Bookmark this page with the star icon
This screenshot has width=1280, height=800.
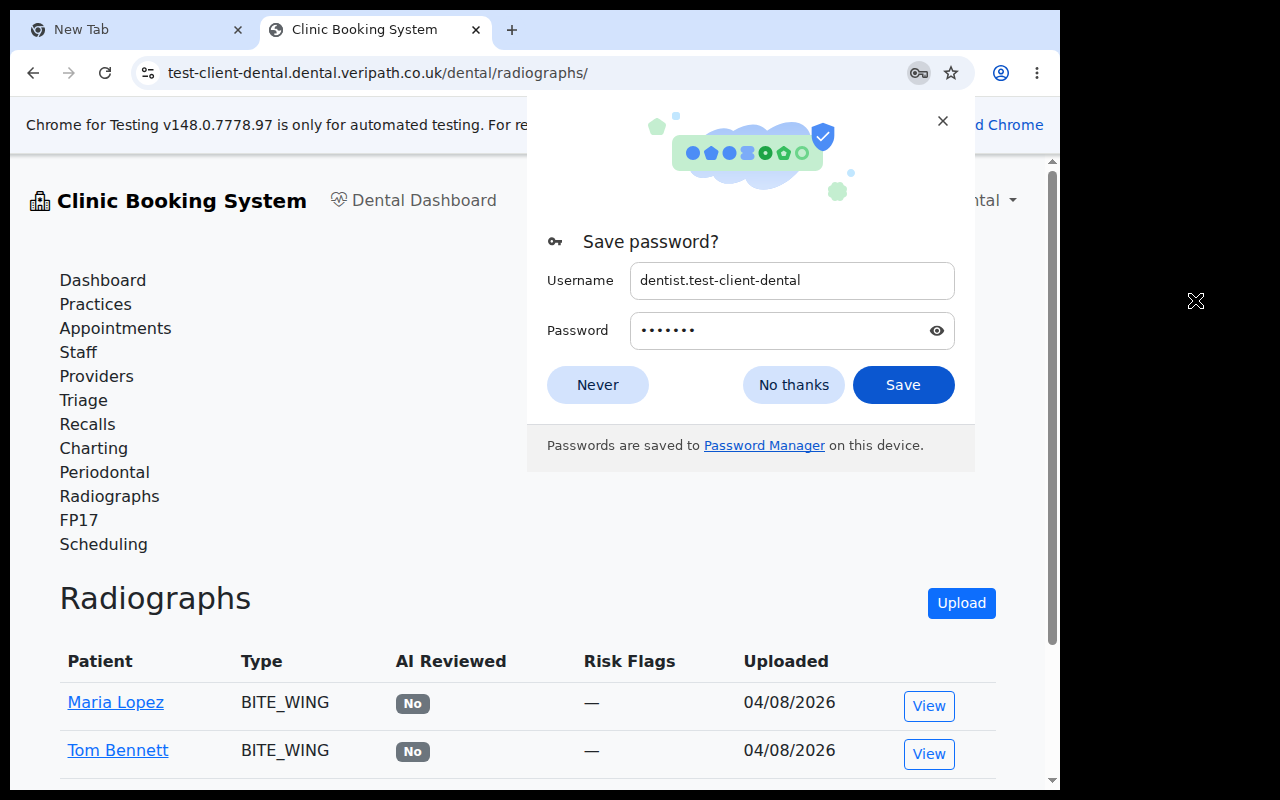[951, 73]
